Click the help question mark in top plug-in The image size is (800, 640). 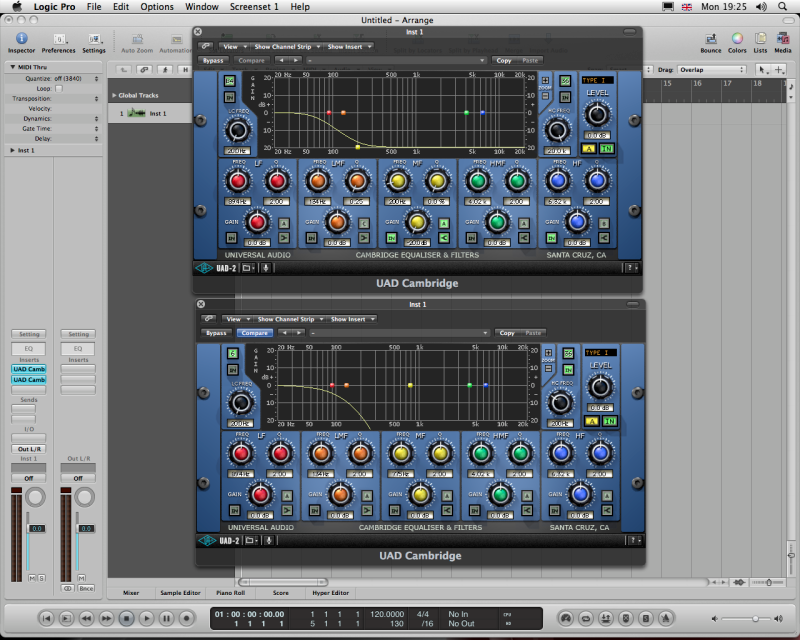point(631,268)
